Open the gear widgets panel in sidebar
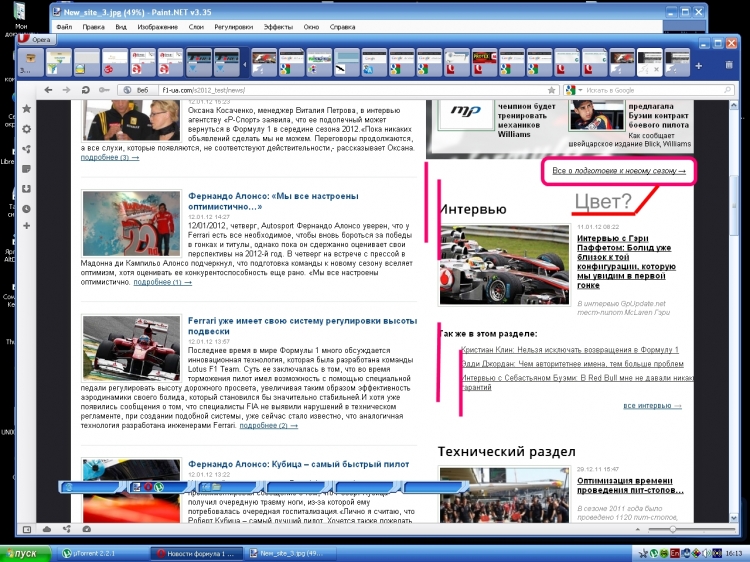This screenshot has width=750, height=562. point(27,129)
